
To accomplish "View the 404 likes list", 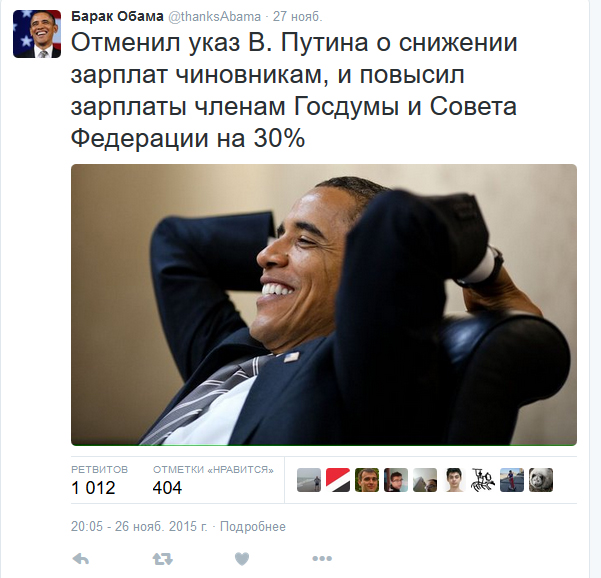I will [x=213, y=481].
